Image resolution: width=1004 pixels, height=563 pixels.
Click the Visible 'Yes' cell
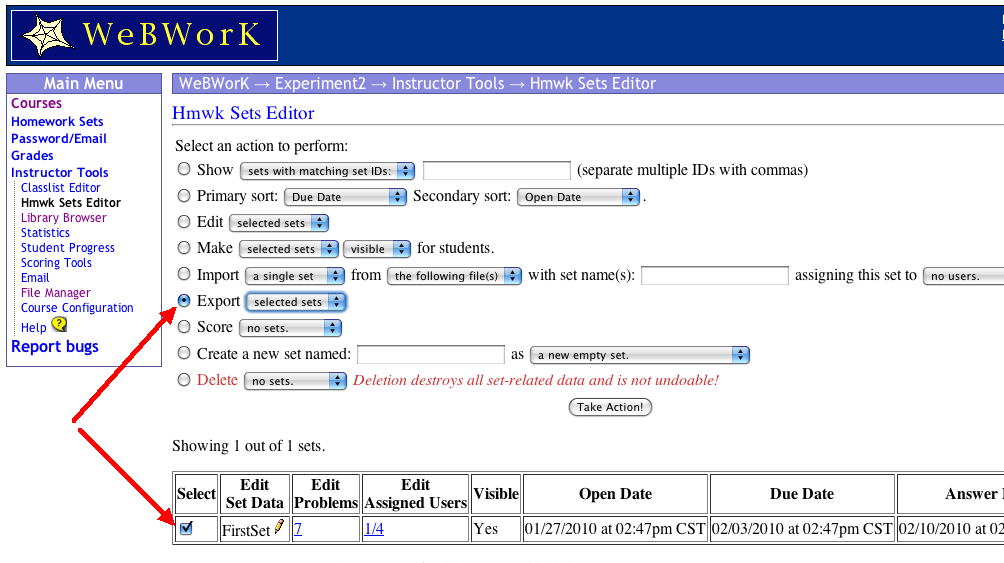(x=496, y=529)
